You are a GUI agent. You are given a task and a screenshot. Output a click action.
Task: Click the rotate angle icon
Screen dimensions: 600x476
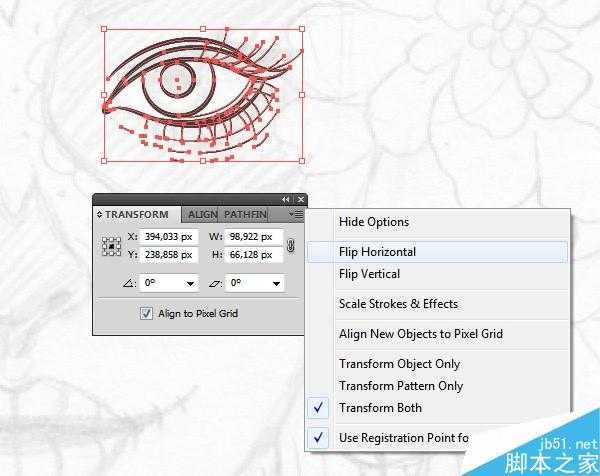pyautogui.click(x=129, y=284)
